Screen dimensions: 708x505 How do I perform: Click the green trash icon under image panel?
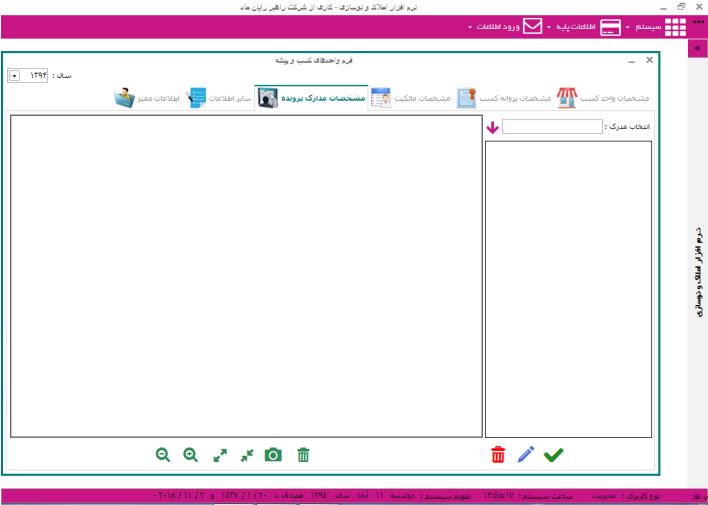pos(303,455)
